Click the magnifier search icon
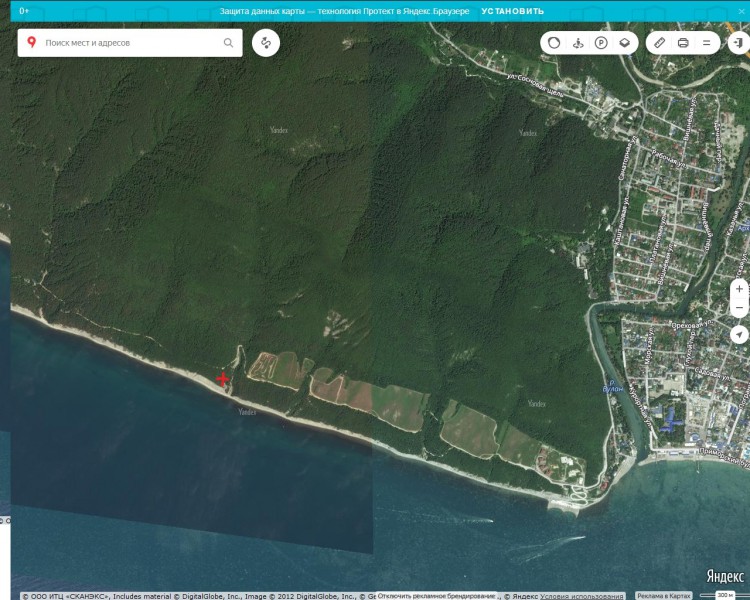This screenshot has width=750, height=600. [228, 43]
